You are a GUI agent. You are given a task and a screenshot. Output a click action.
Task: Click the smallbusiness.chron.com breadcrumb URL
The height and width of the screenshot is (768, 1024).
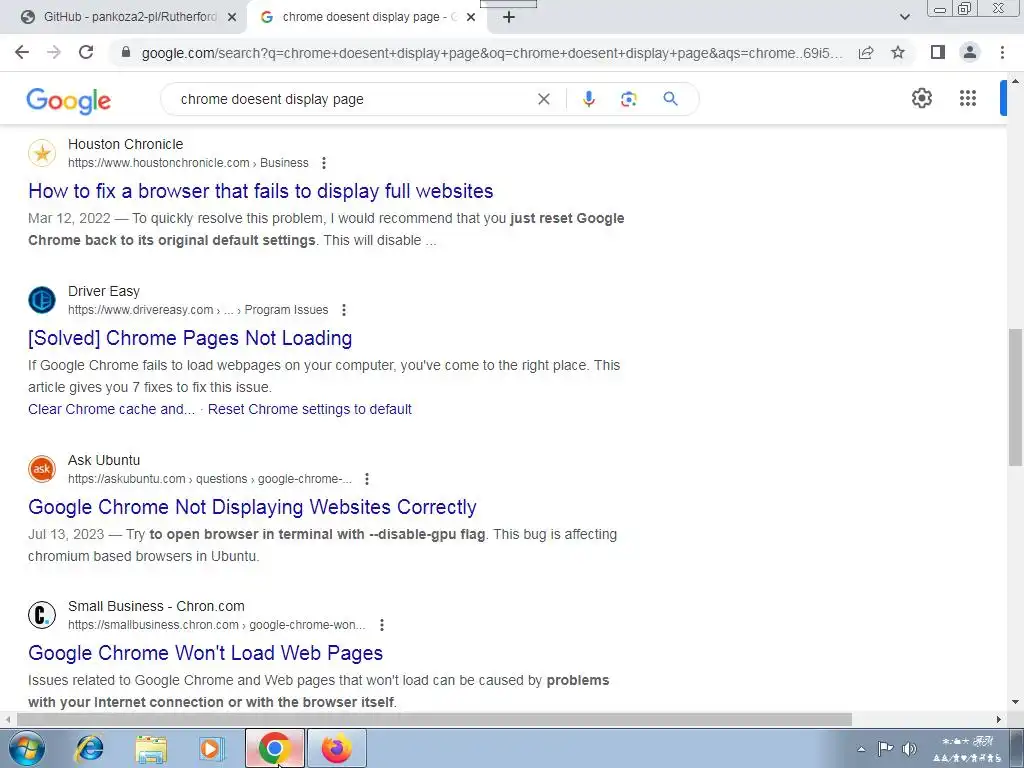[217, 625]
